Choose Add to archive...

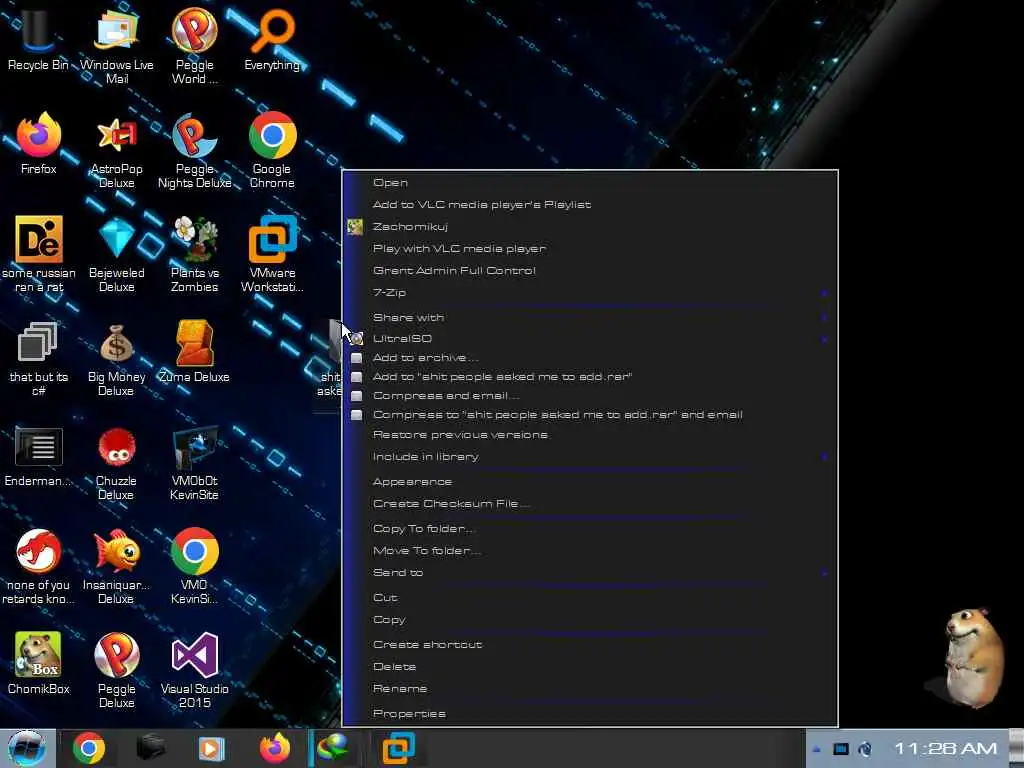point(590,358)
